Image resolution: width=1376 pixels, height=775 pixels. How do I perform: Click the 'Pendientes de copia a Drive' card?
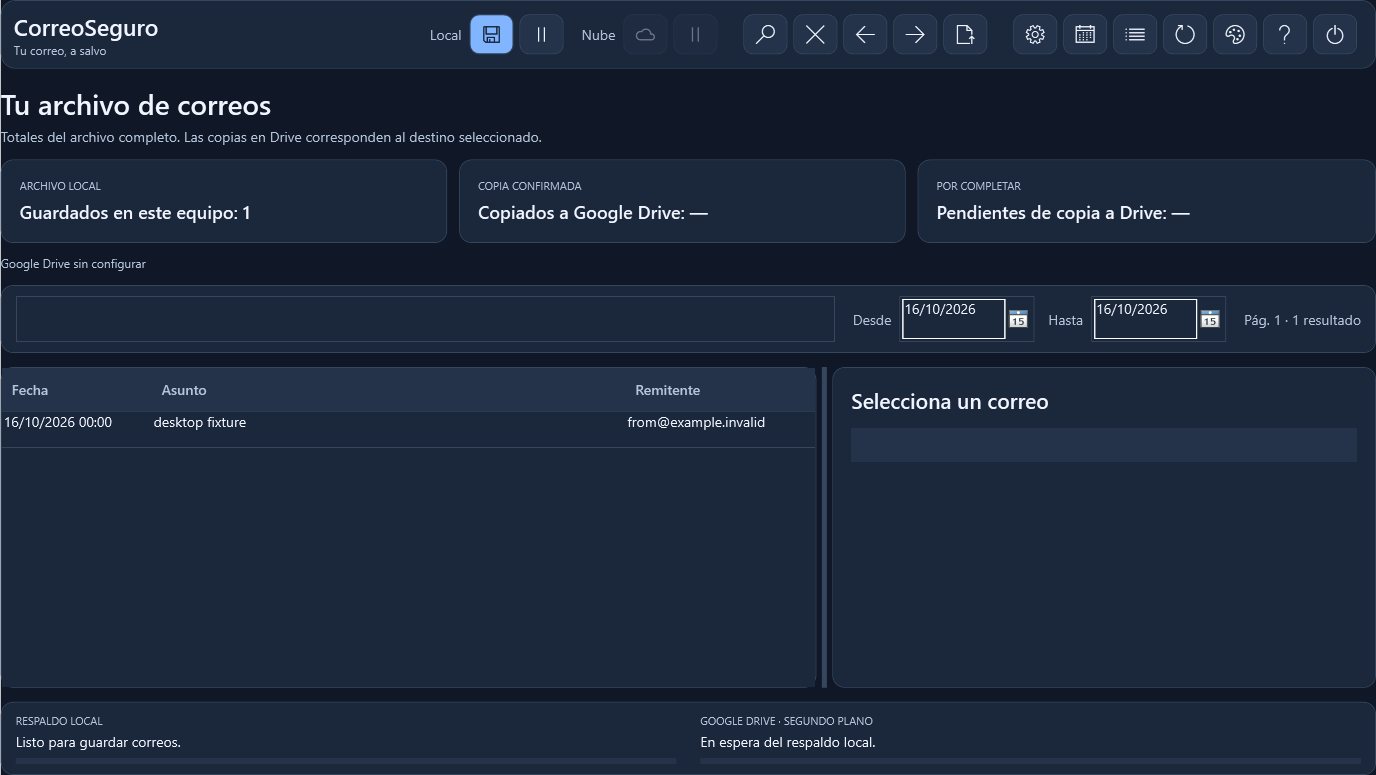[x=1146, y=201]
